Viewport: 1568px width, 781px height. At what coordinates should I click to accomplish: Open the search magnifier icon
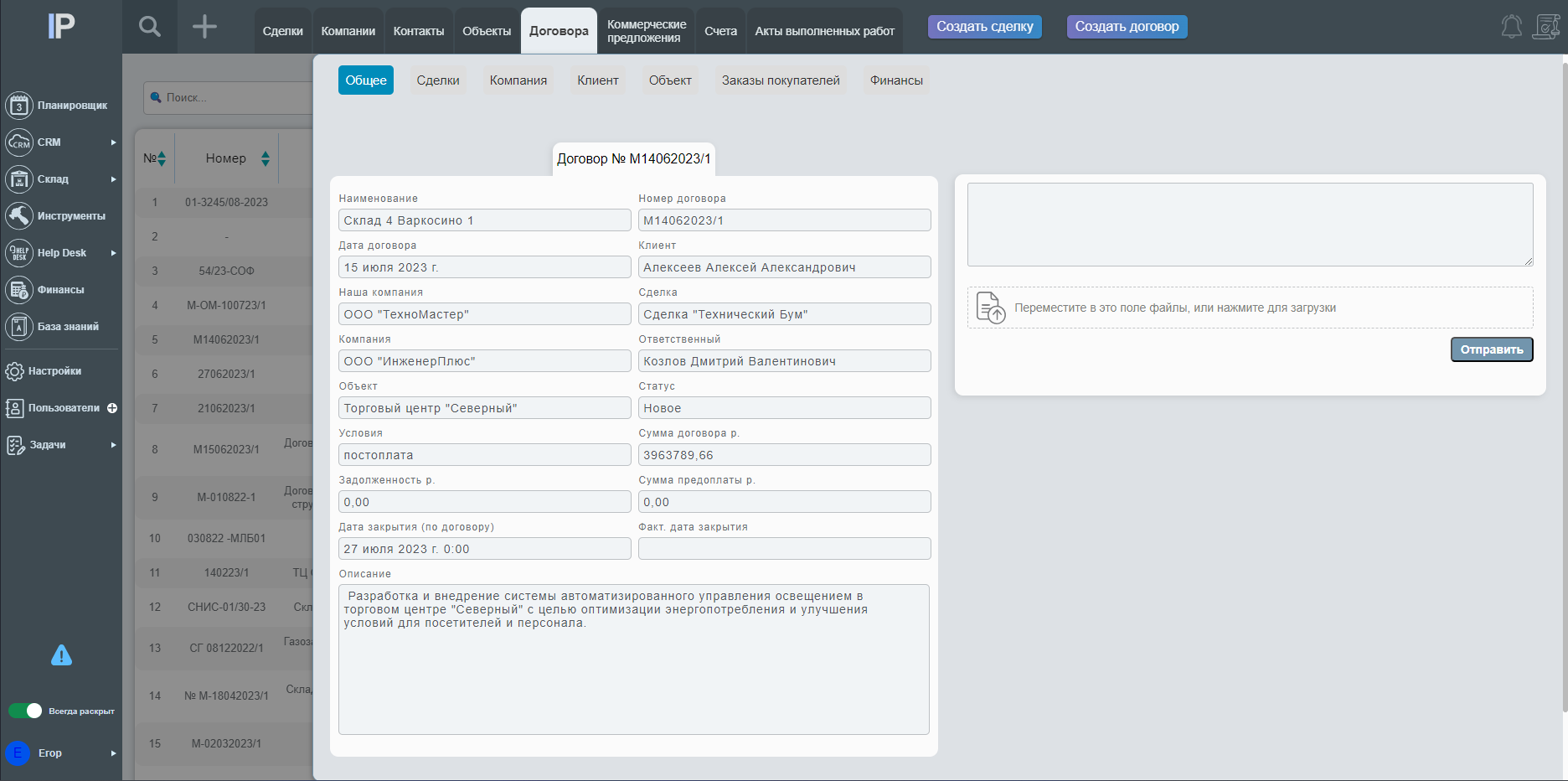point(150,27)
